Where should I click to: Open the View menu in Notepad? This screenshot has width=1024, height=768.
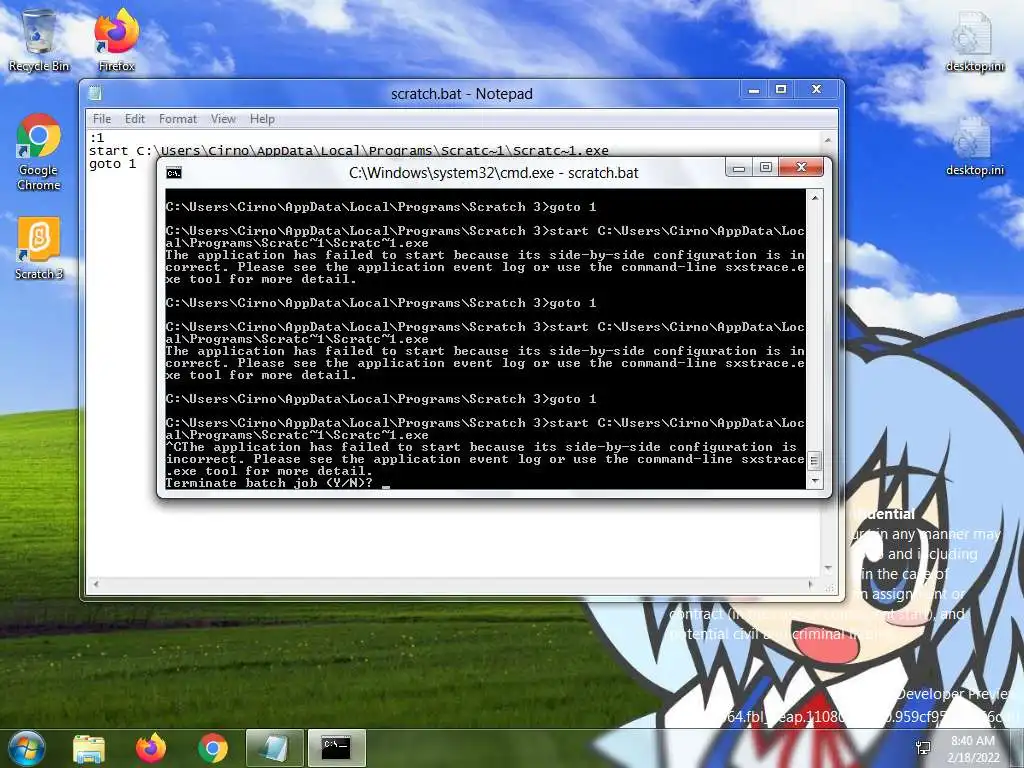[x=223, y=119]
